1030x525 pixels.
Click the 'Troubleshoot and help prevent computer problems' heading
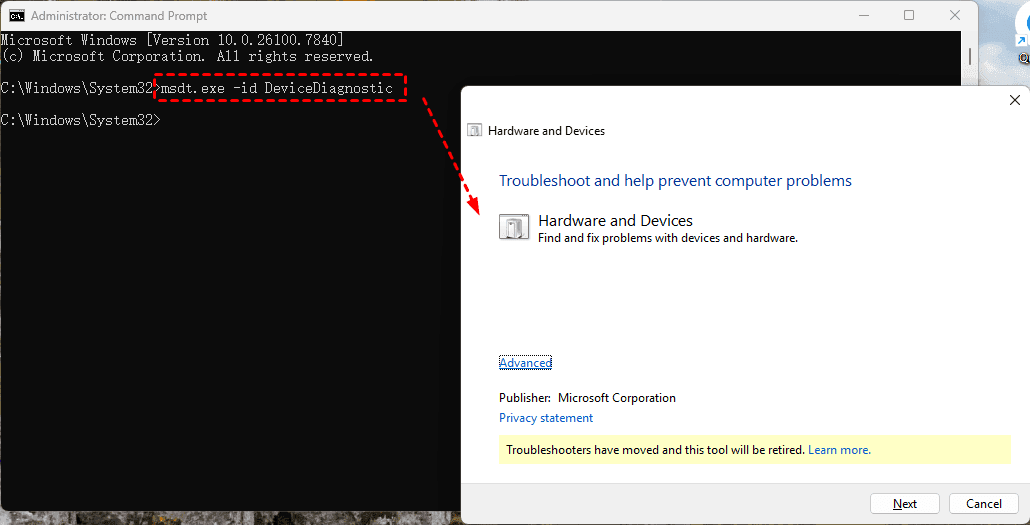click(675, 181)
